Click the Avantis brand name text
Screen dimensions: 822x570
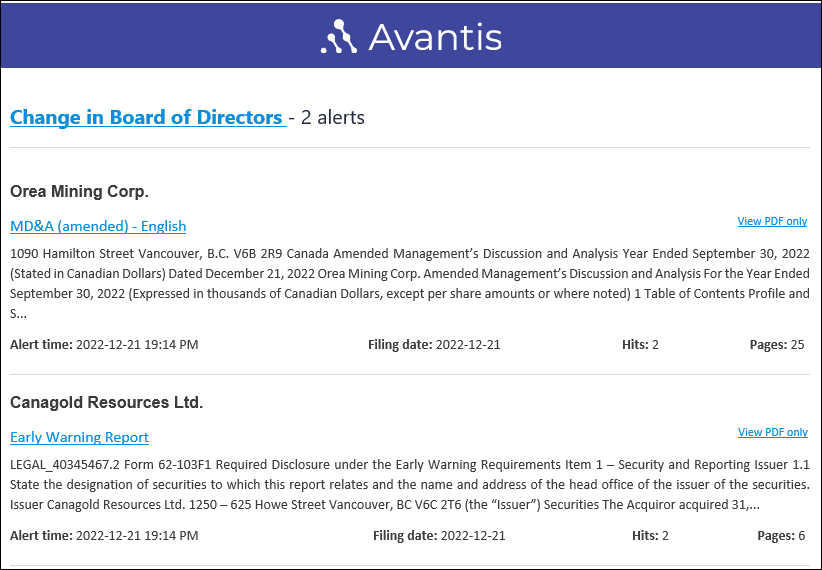coord(435,37)
